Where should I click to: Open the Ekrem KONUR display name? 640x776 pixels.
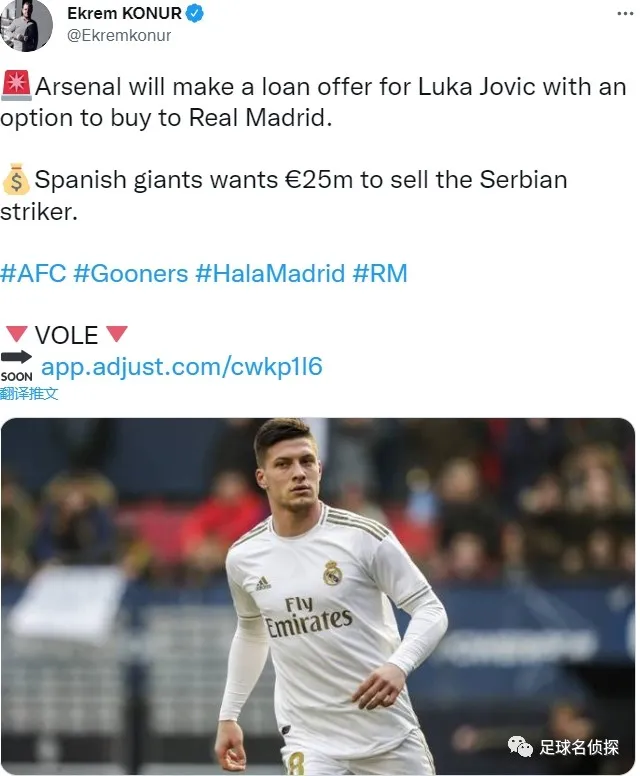(124, 13)
